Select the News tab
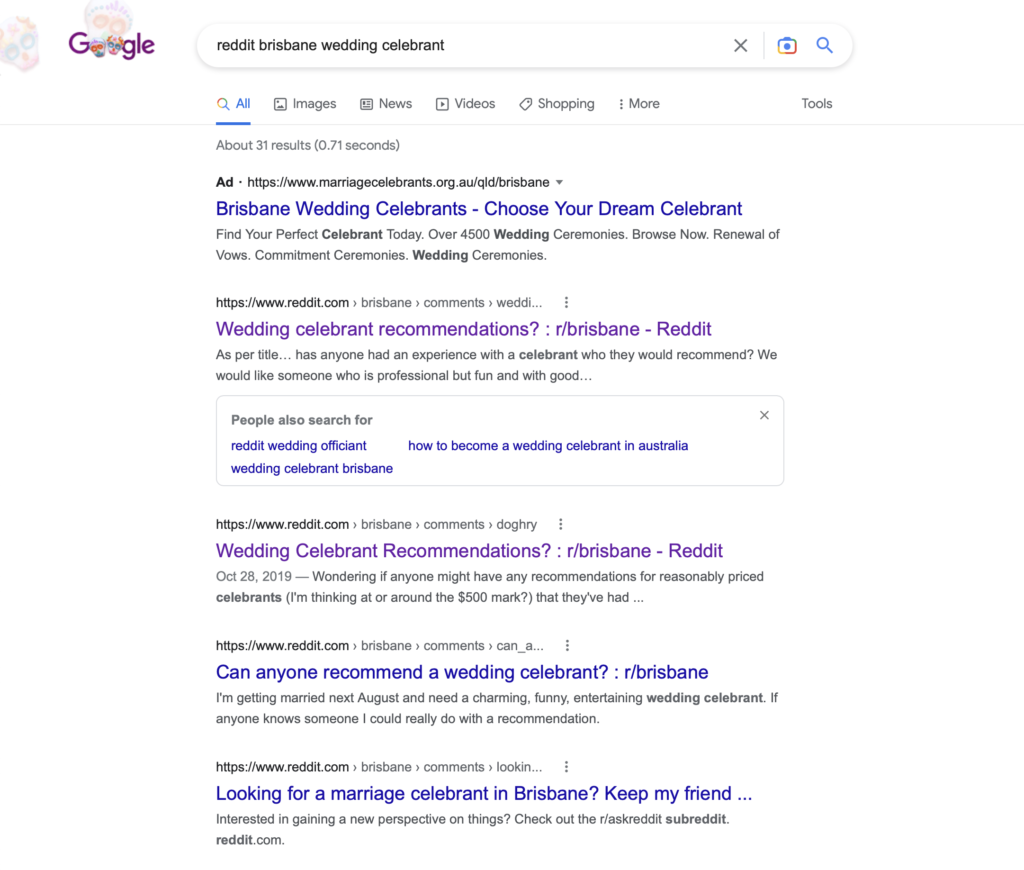 pos(386,104)
